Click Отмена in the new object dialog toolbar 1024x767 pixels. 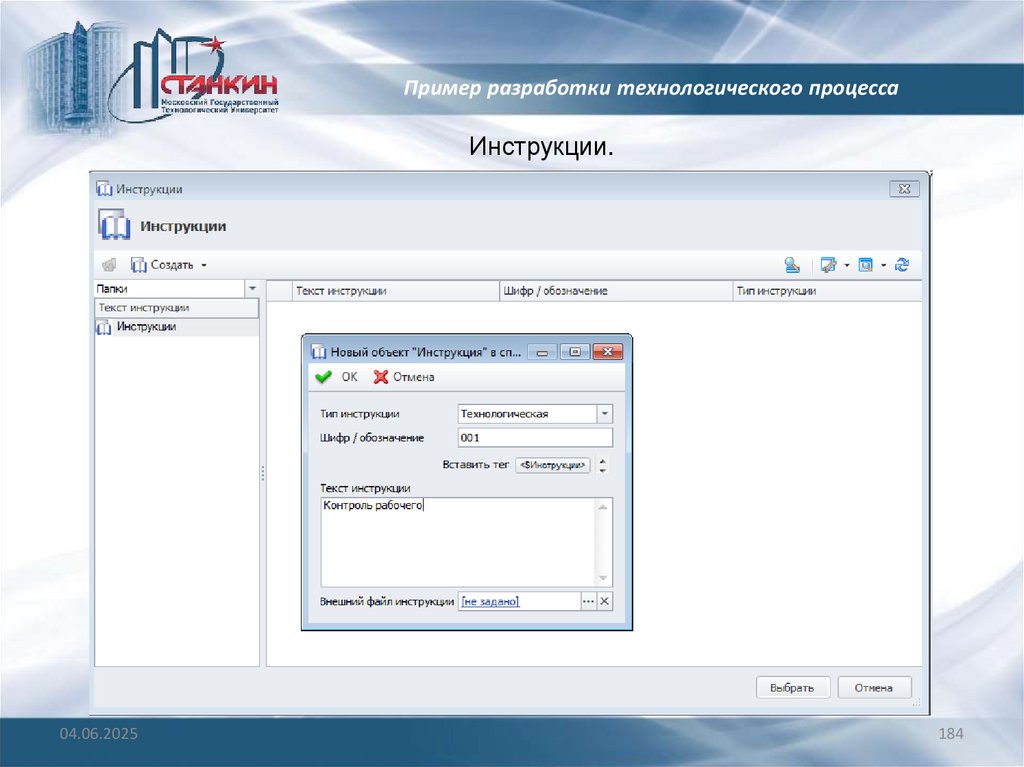pyautogui.click(x=404, y=377)
